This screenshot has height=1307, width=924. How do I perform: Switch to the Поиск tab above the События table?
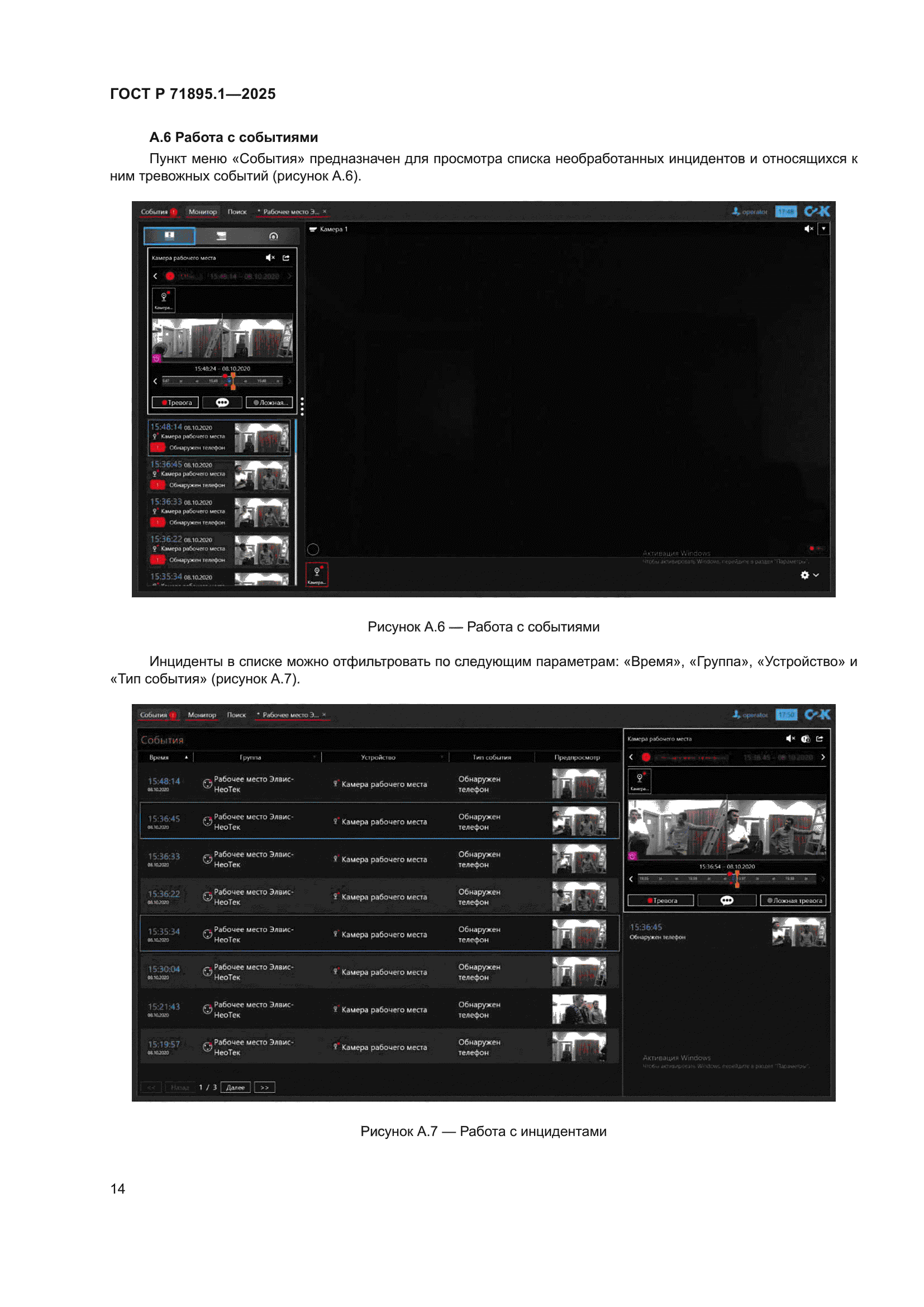tap(236, 715)
